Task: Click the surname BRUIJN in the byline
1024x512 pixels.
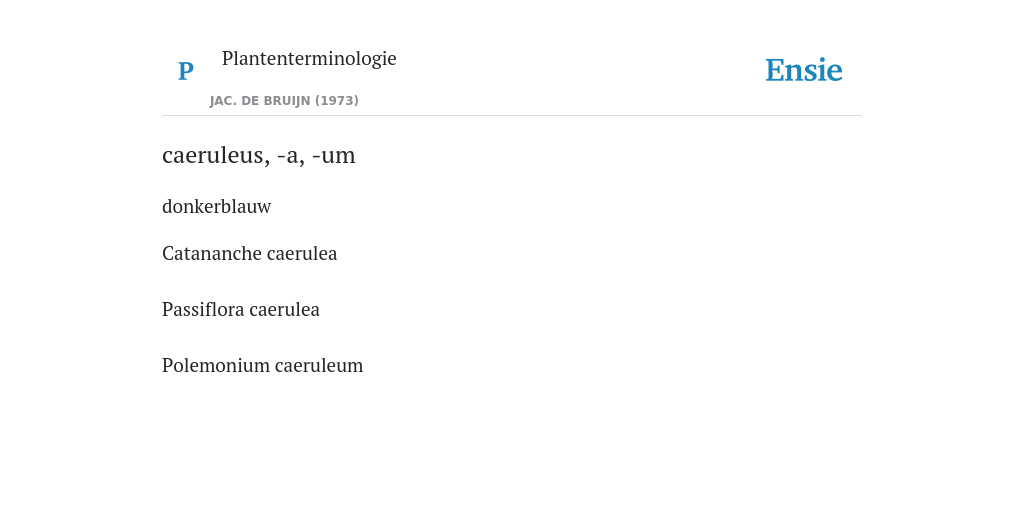Action: 287,101
